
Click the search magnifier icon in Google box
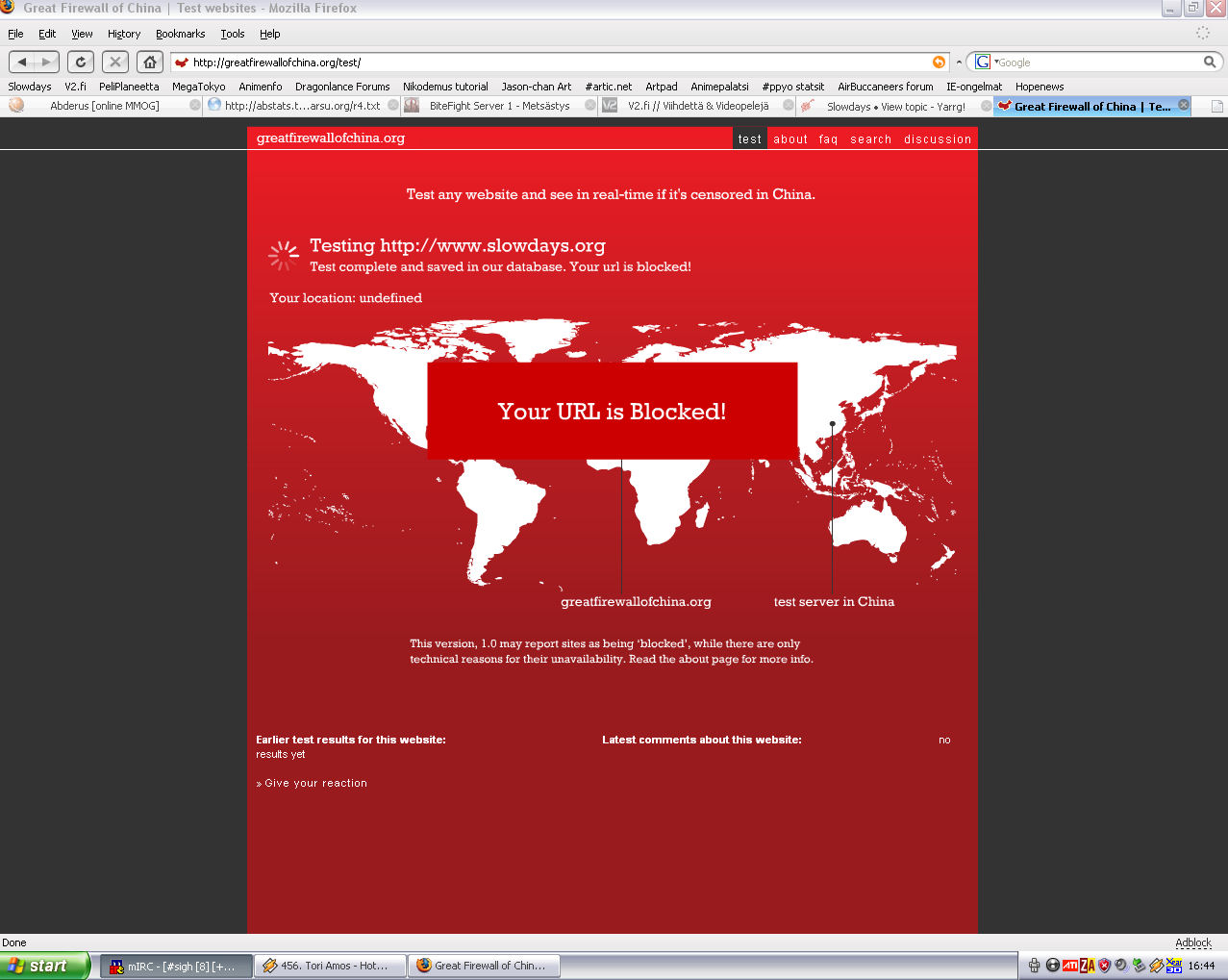point(1210,63)
